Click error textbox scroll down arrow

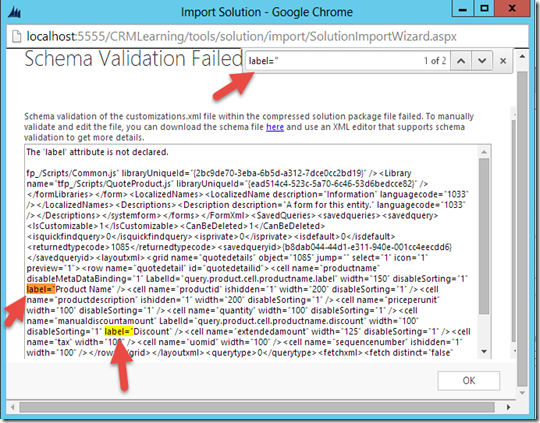click(x=484, y=352)
